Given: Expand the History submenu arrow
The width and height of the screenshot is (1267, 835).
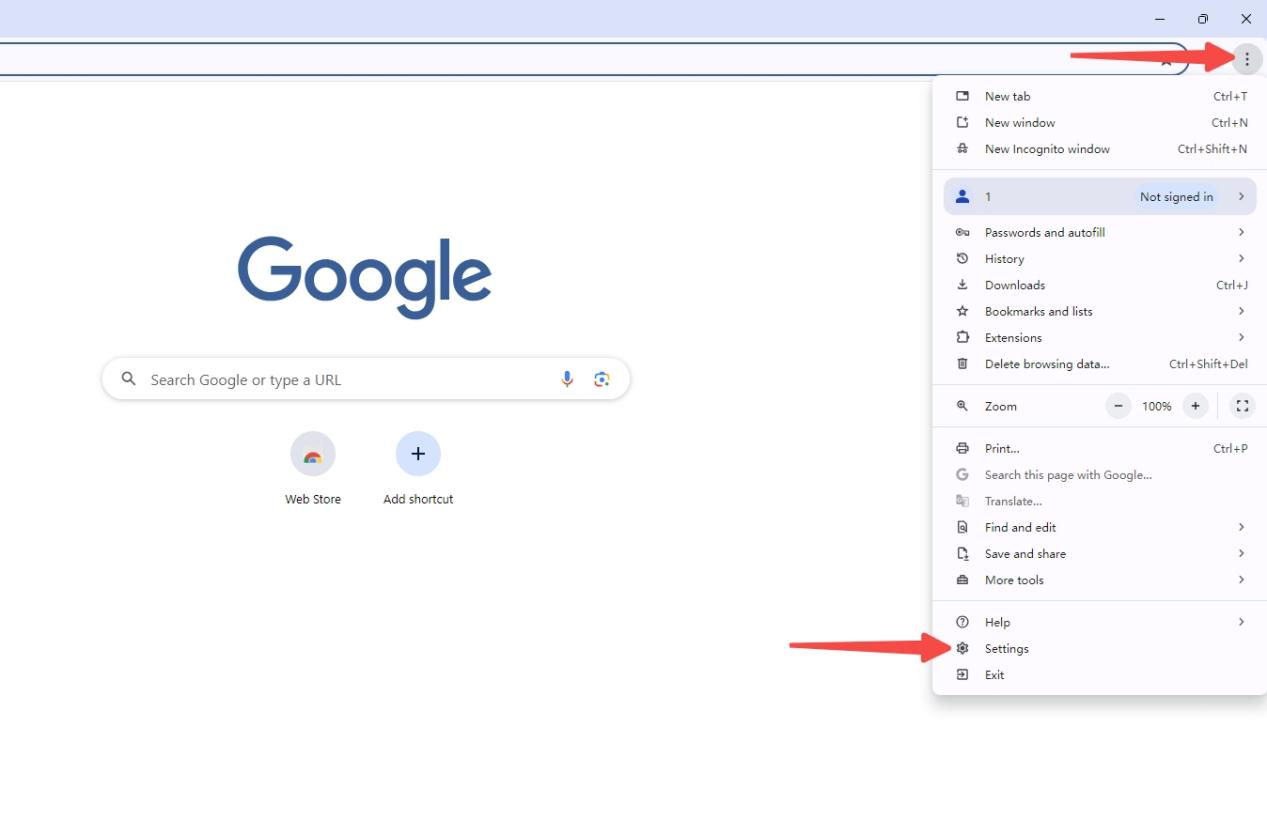Looking at the screenshot, I should pyautogui.click(x=1241, y=258).
